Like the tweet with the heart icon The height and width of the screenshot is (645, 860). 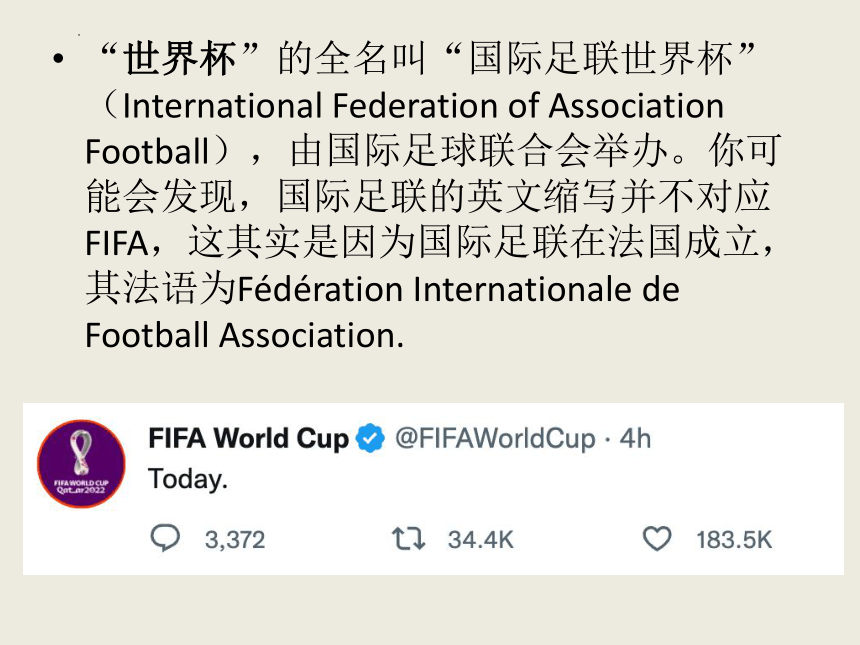point(657,539)
